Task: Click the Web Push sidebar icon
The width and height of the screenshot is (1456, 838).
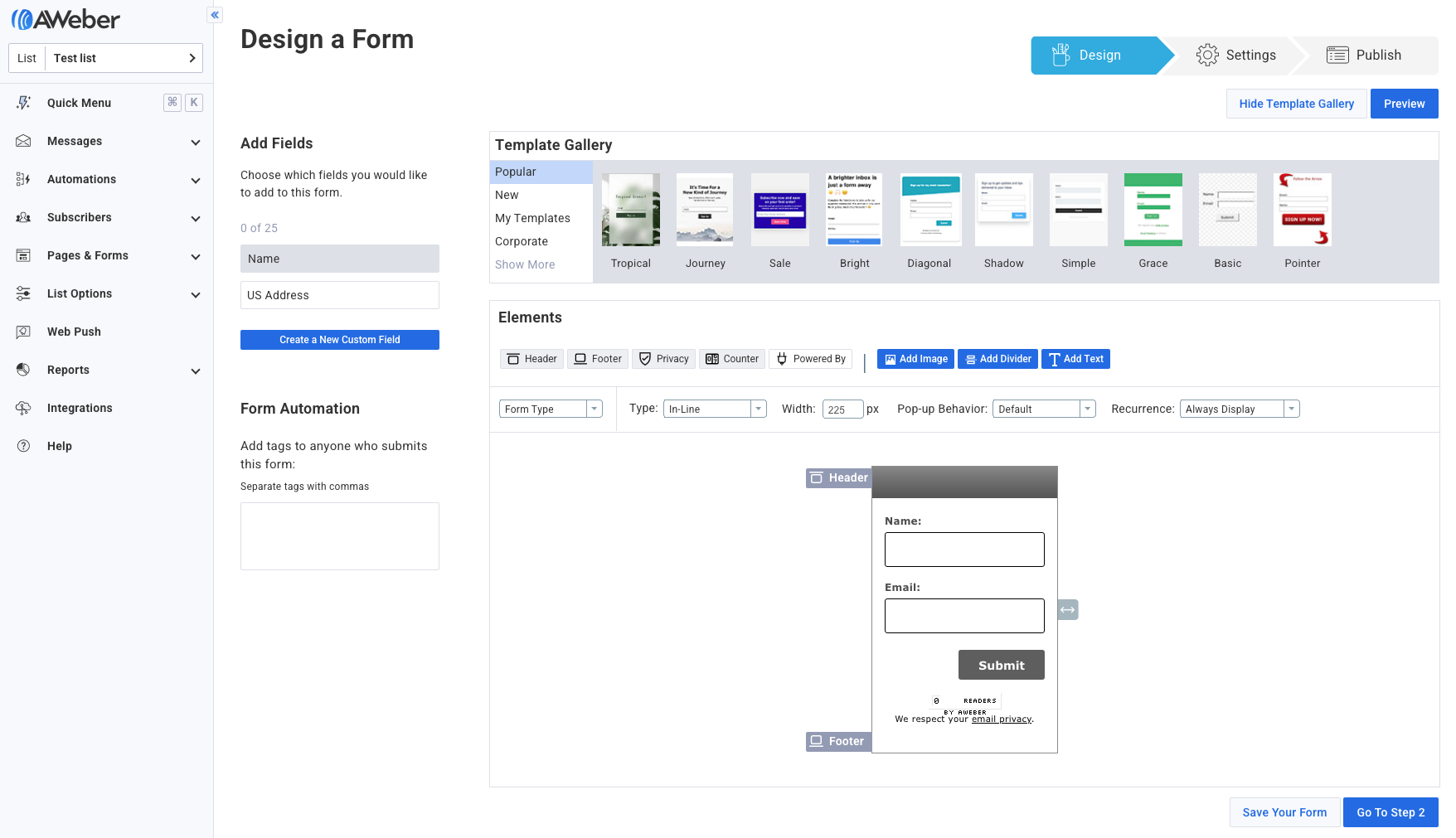Action: pyautogui.click(x=24, y=332)
